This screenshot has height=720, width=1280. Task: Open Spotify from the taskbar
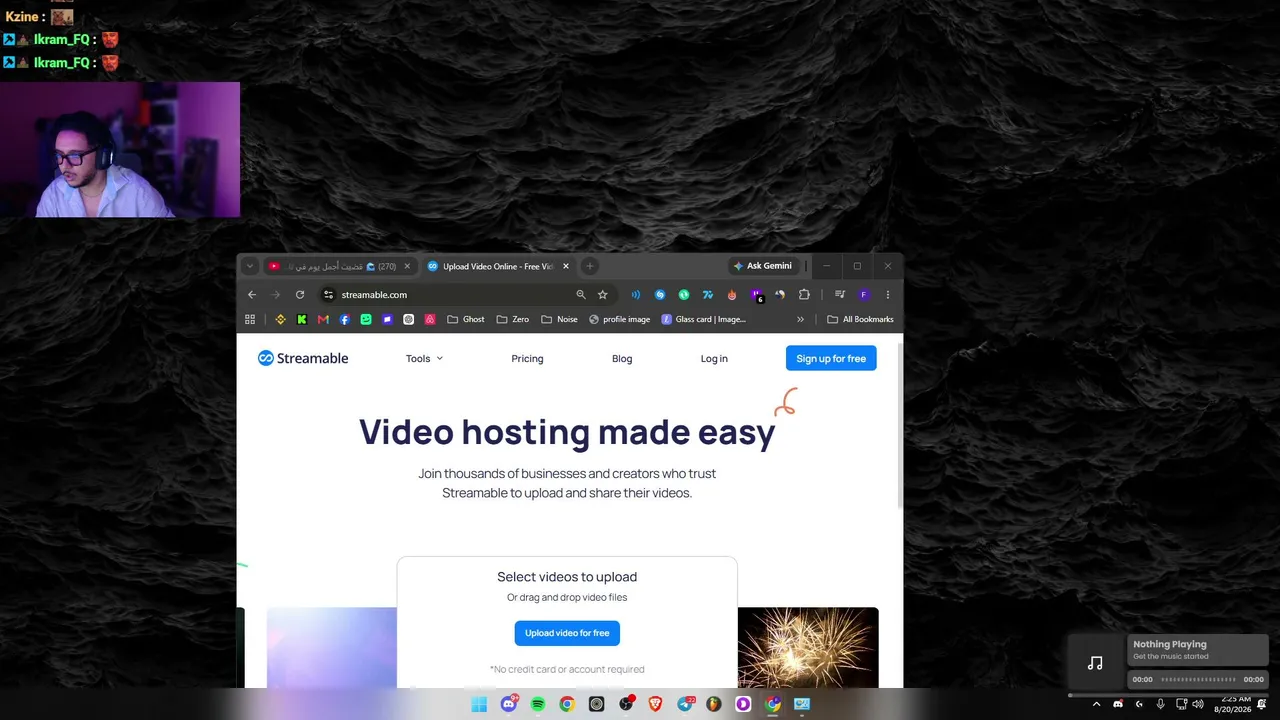[538, 704]
